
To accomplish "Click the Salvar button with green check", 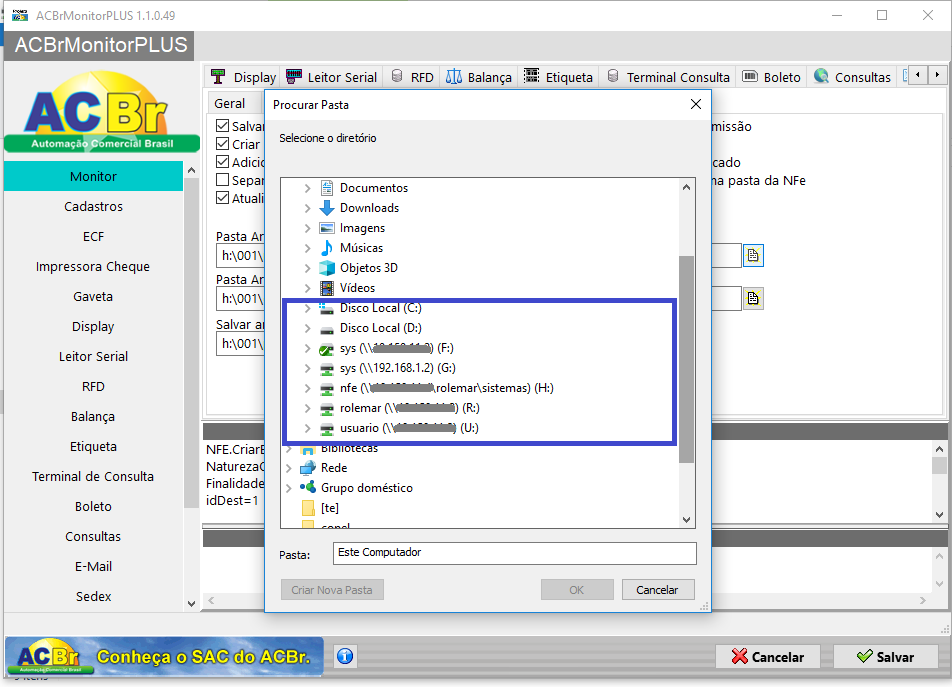I will point(886,657).
